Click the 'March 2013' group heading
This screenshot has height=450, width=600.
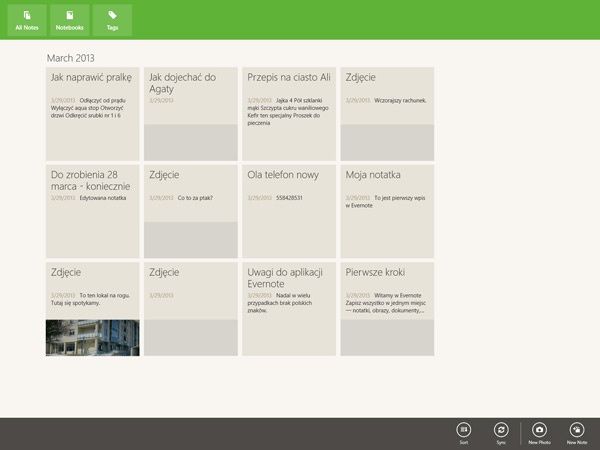[70, 58]
